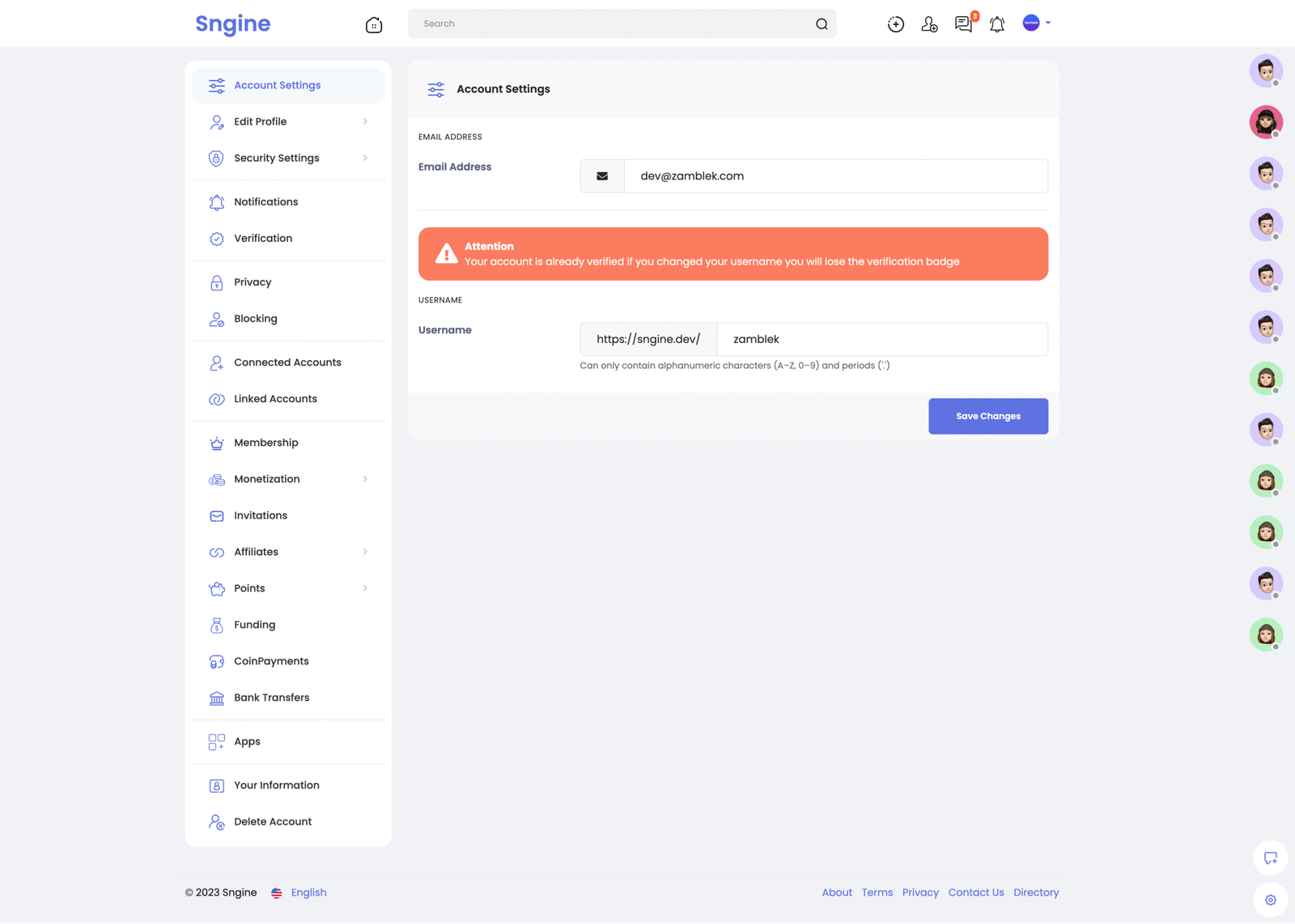Click the Save Changes button
Screen dimensions: 1295x924
(987, 416)
